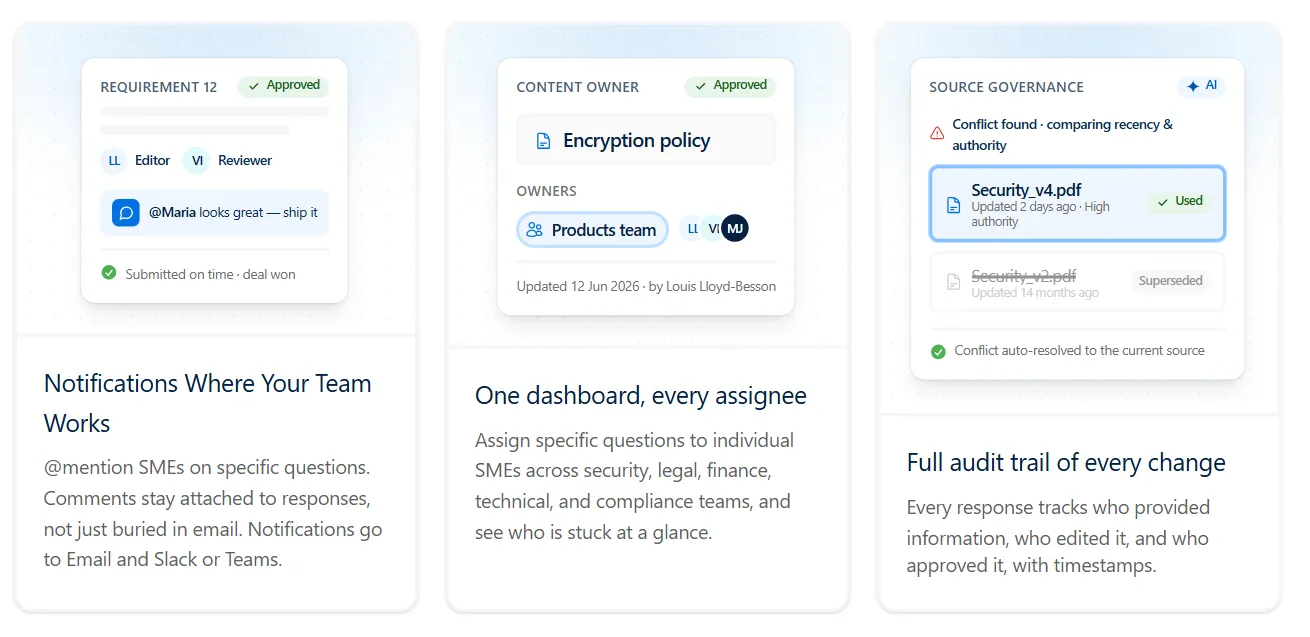1310x637 pixels.
Task: Click the red warning triangle beside Conflict found
Action: [937, 132]
